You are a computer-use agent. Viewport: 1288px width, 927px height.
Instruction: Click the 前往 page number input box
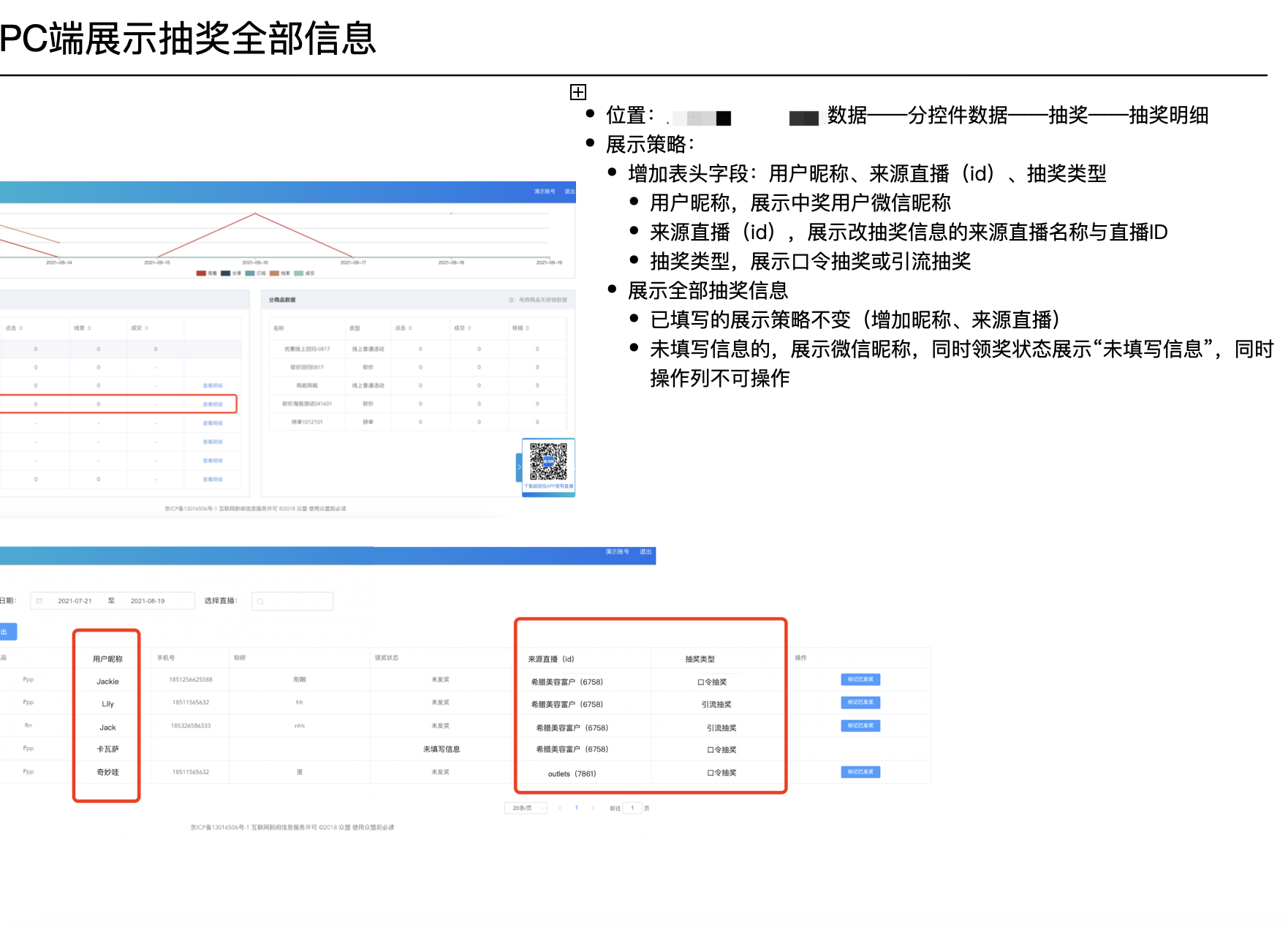coord(632,808)
